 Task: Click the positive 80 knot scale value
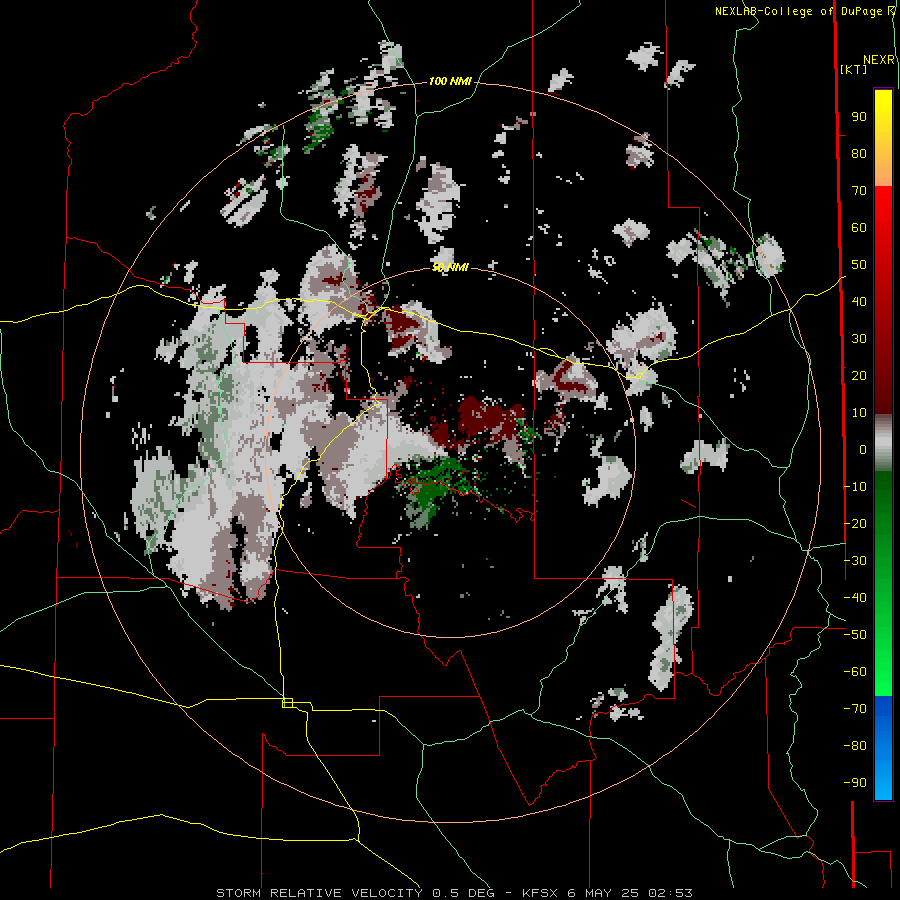pyautogui.click(x=859, y=154)
